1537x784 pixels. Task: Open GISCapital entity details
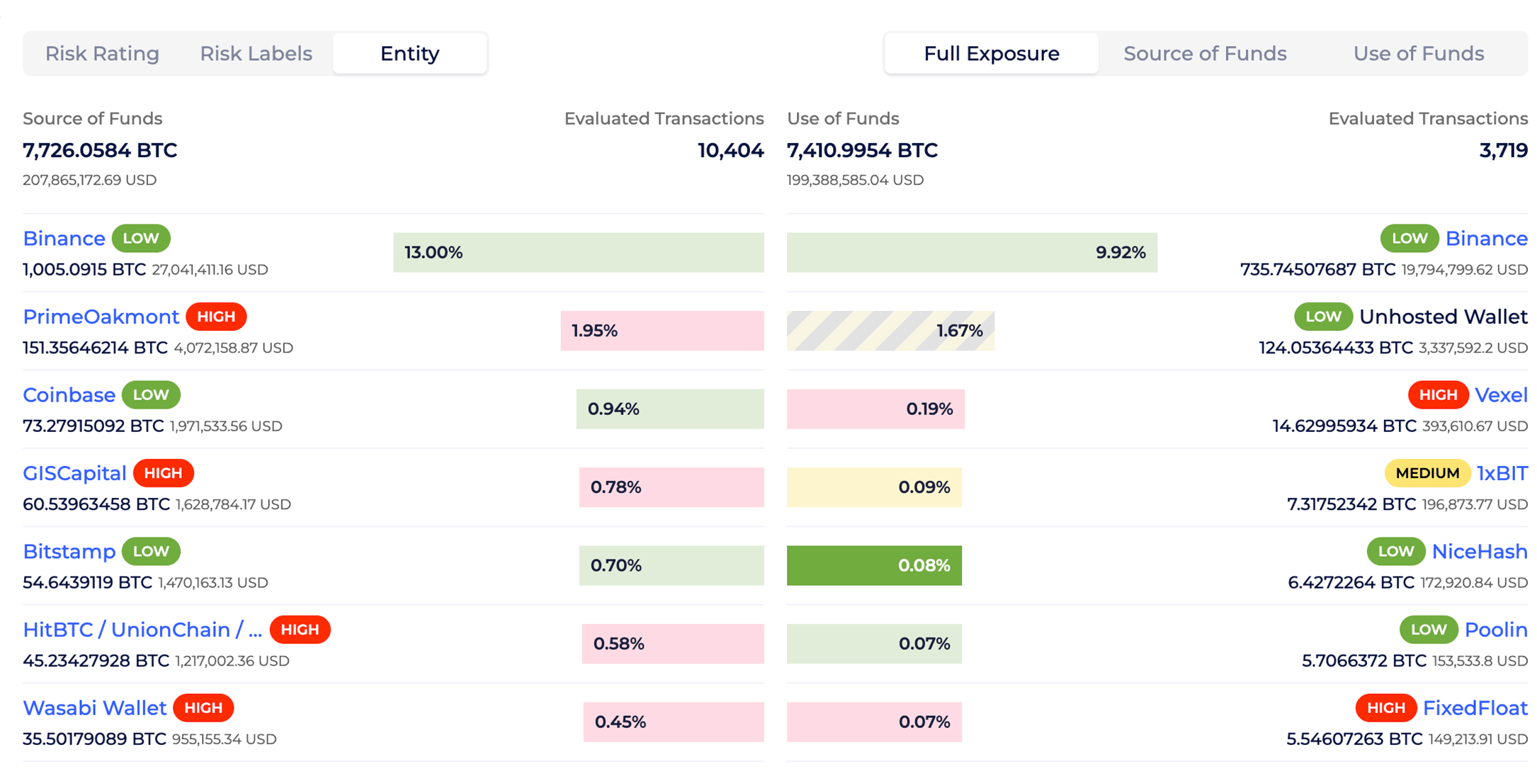(74, 473)
